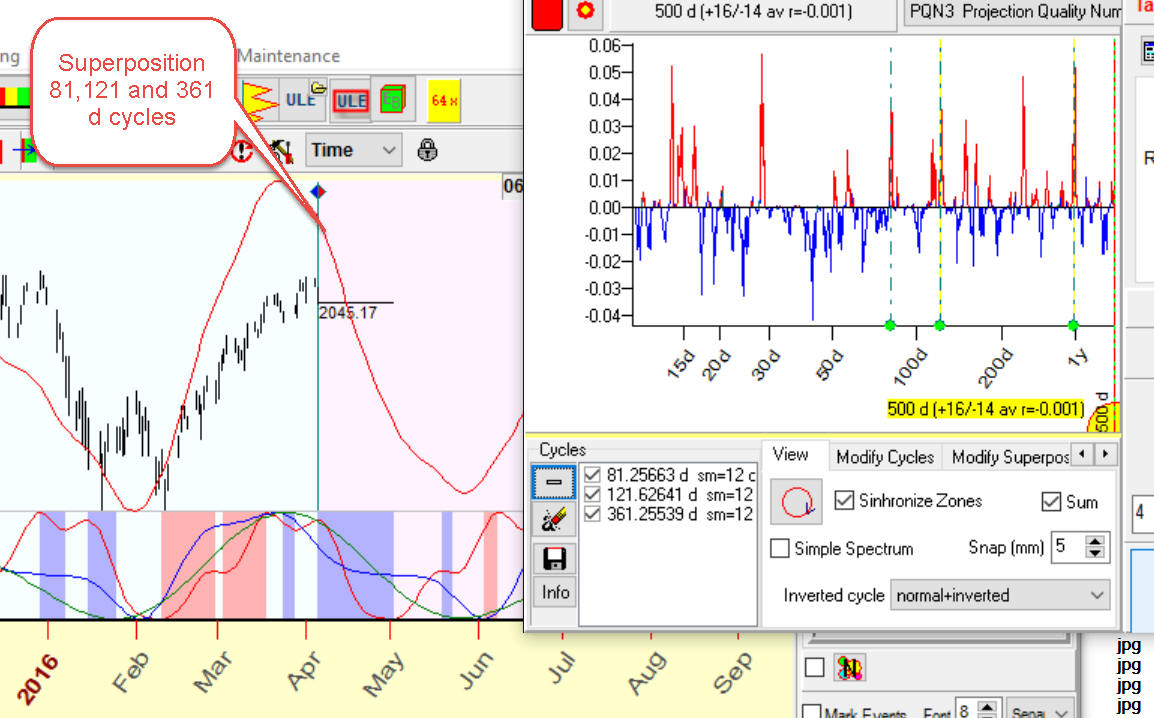Screen dimensions: 1154x718
Task: Click the remove cycle minus button
Action: (553, 483)
